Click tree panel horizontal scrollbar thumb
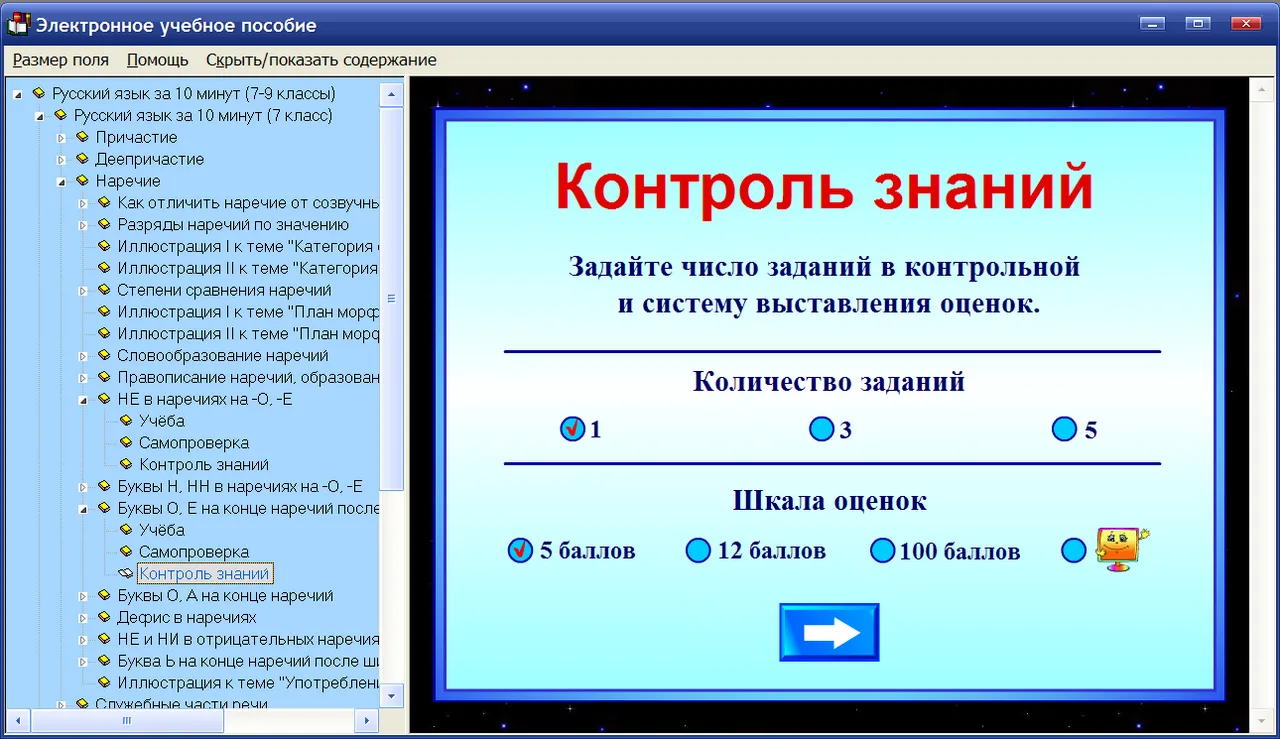The width and height of the screenshot is (1280, 739). coord(127,720)
